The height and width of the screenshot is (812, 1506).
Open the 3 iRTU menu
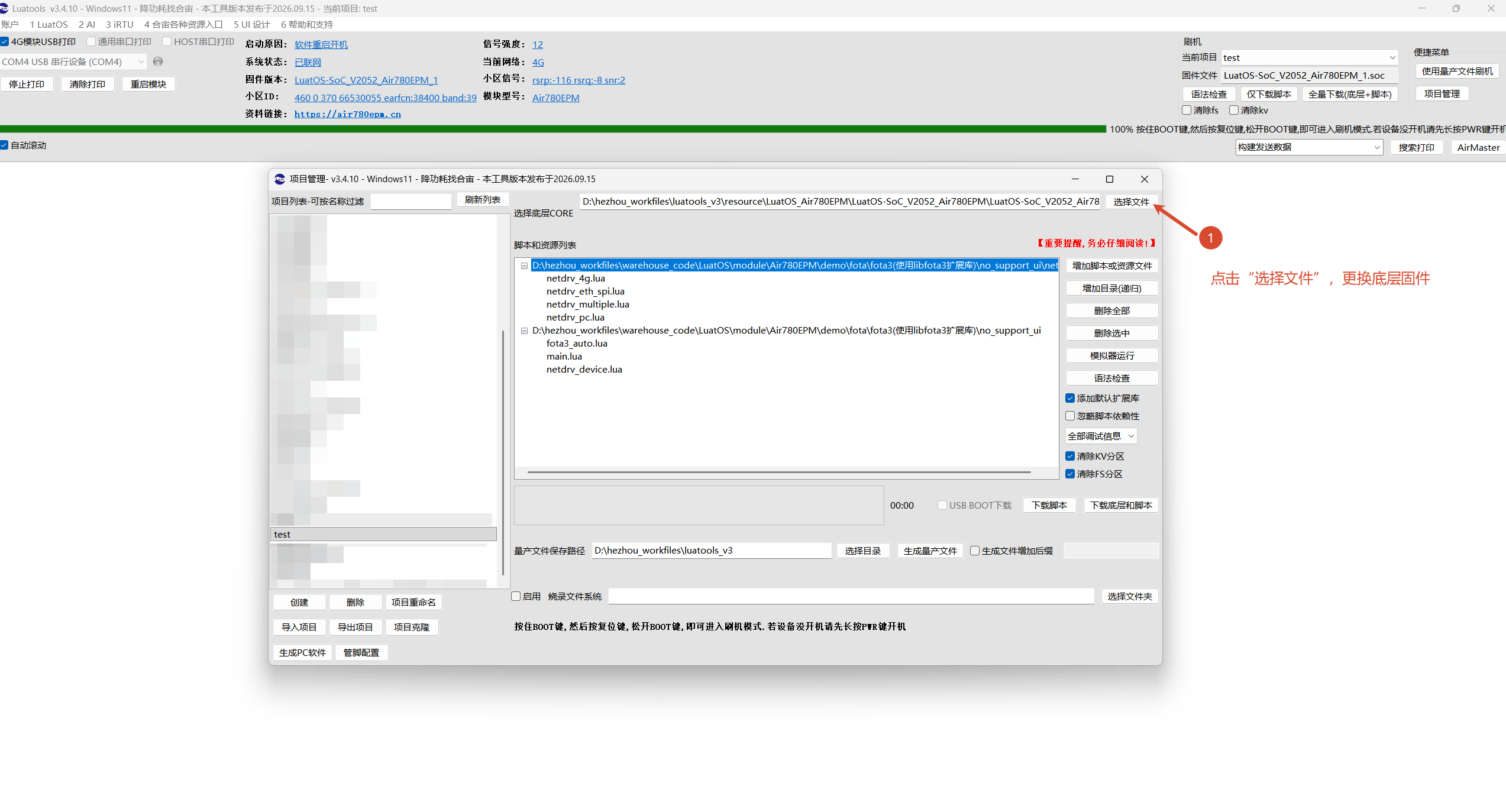[x=119, y=24]
